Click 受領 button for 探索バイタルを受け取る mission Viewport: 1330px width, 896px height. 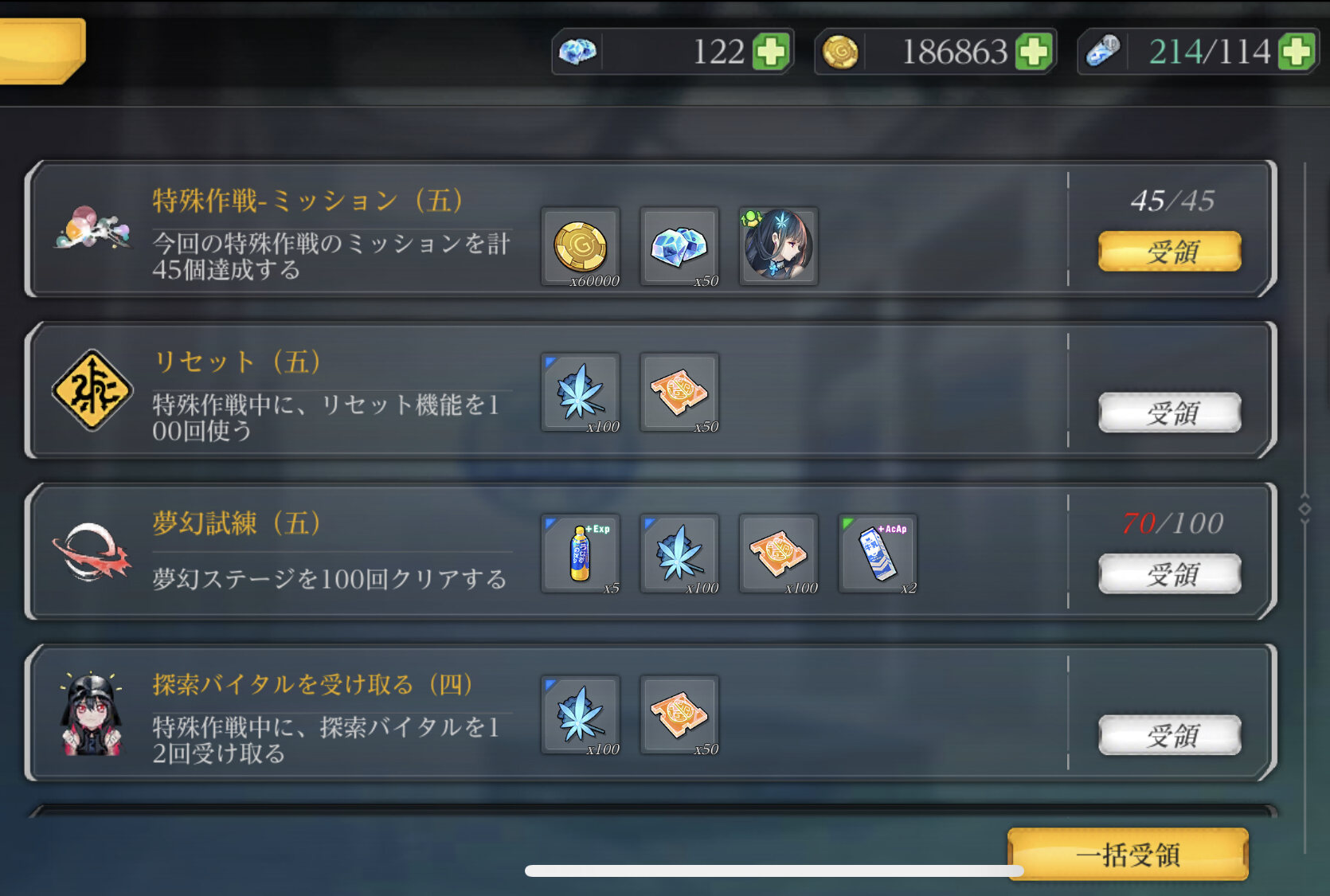(1170, 735)
